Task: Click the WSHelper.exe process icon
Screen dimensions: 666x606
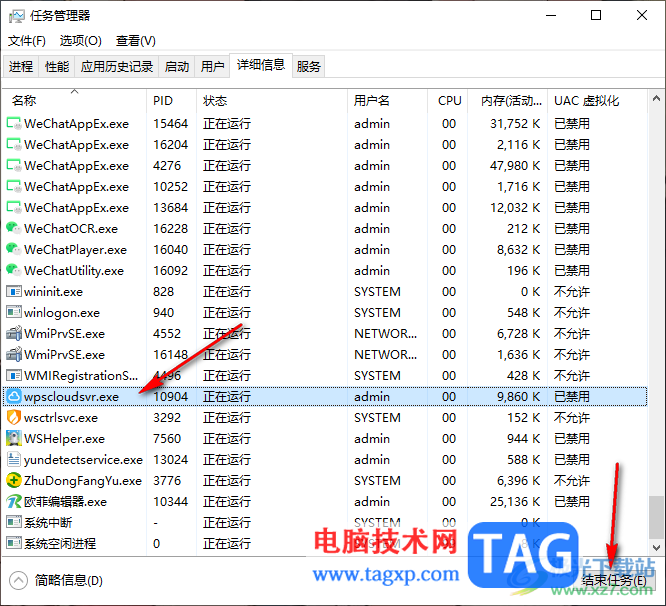Action: 14,438
